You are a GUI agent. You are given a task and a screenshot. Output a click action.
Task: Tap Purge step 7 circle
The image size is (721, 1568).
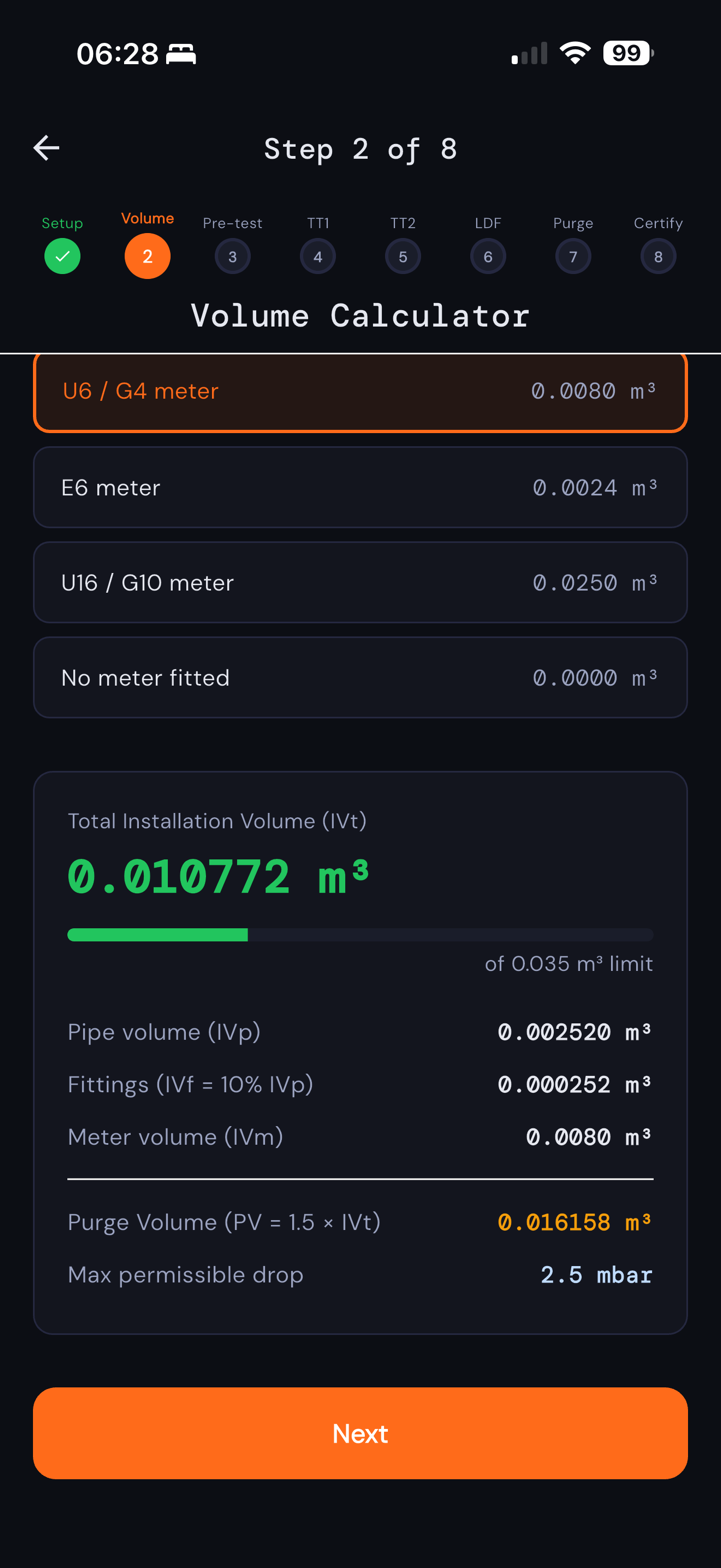click(573, 256)
